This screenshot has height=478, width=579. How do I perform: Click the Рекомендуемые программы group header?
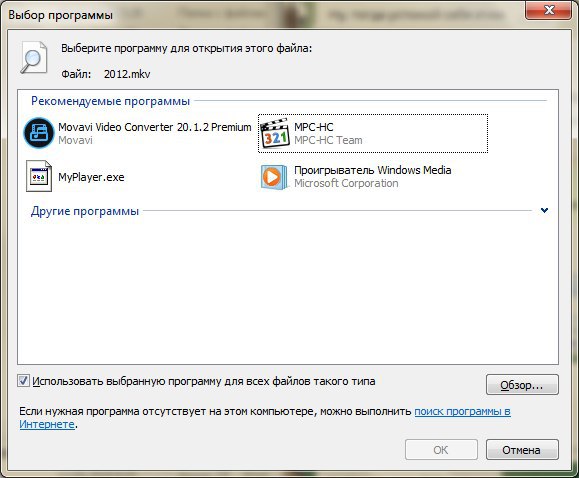tap(110, 101)
